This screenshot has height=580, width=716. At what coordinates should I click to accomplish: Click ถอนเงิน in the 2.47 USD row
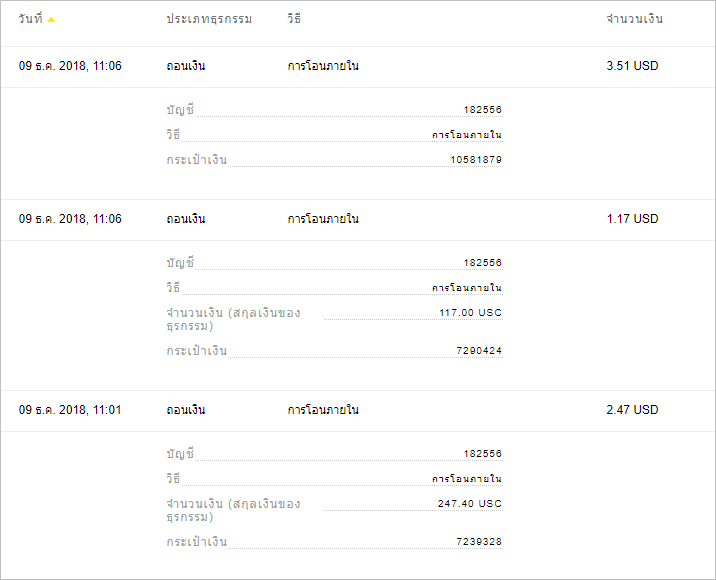coord(186,410)
